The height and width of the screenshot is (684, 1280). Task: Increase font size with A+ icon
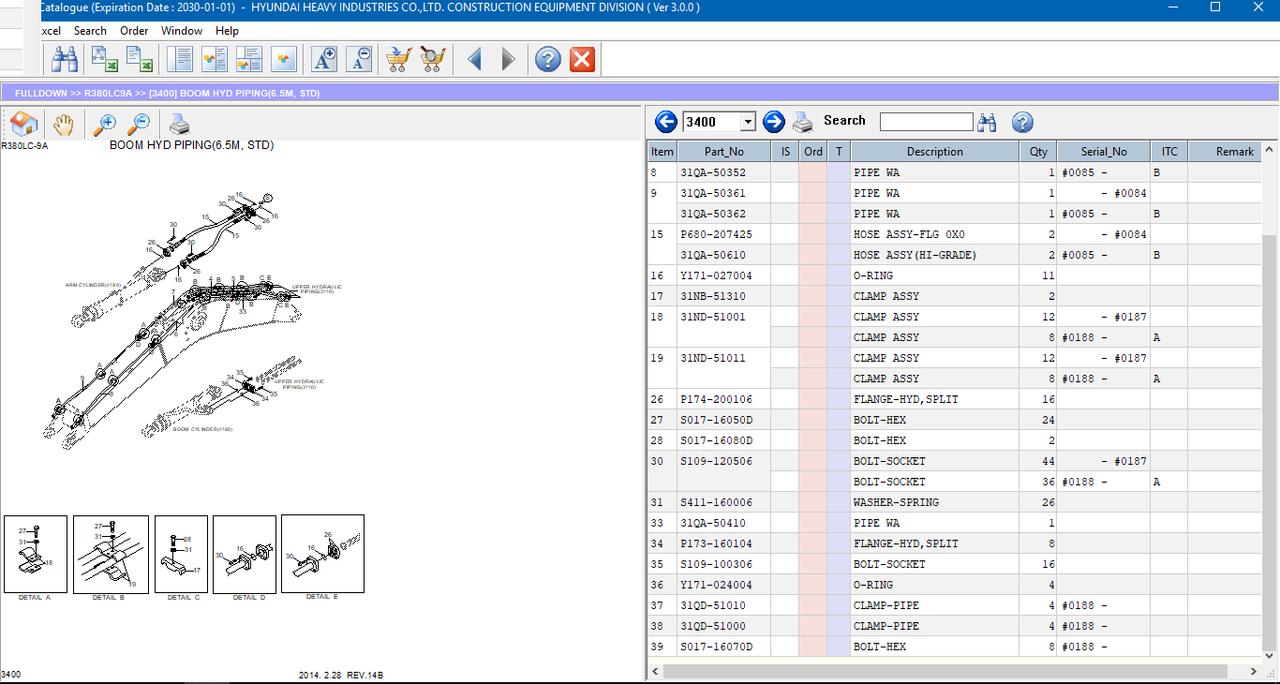[325, 60]
